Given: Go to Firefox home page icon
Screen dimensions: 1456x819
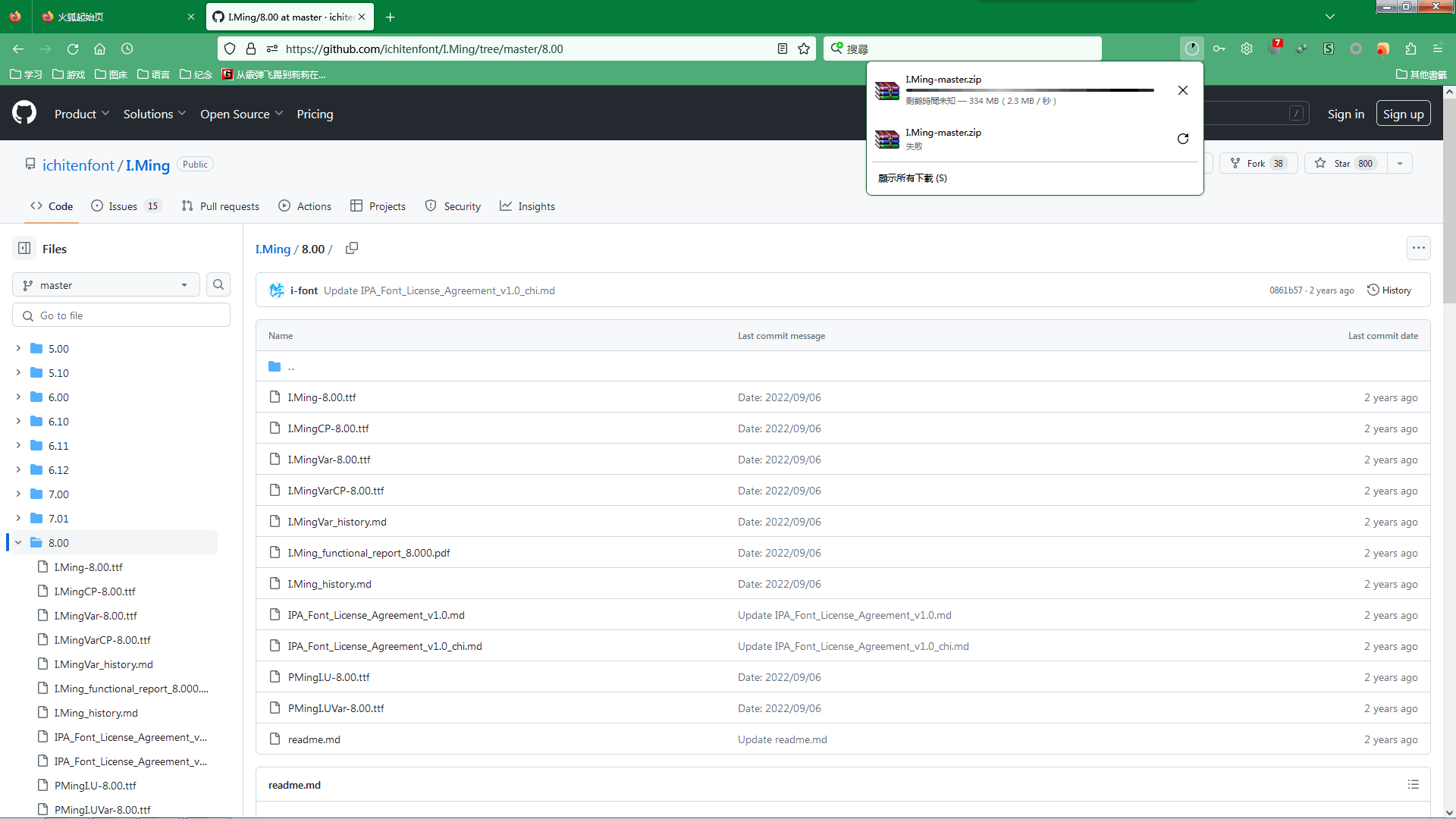Looking at the screenshot, I should point(99,49).
